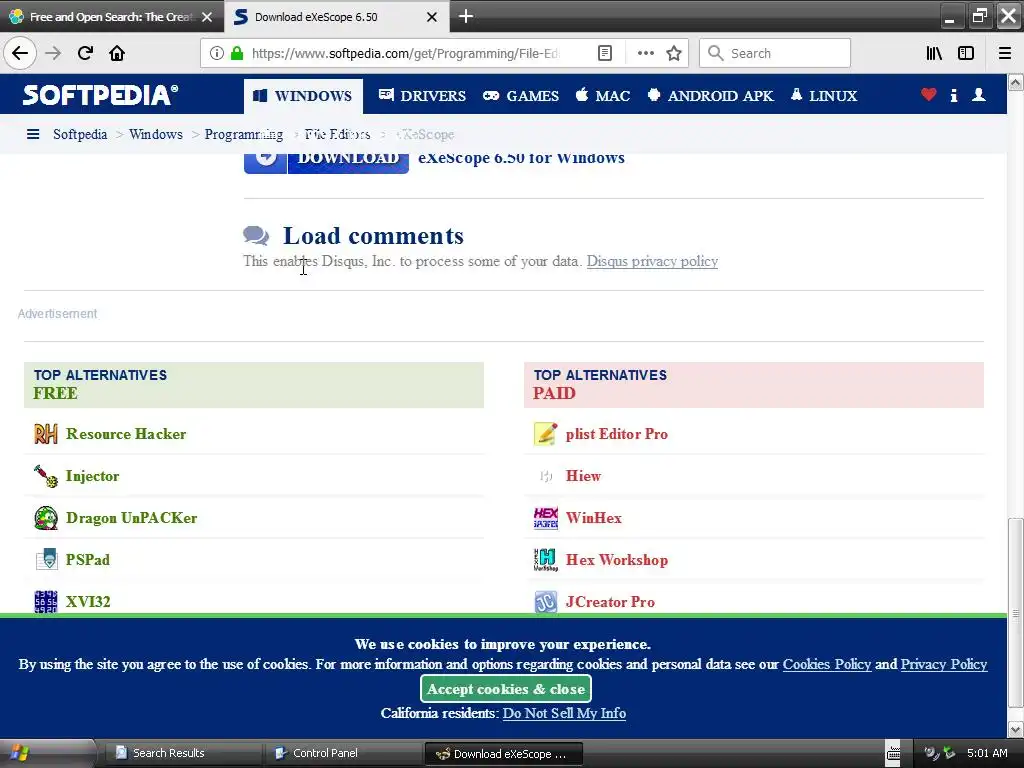Click the Injector syringe icon

pyautogui.click(x=46, y=476)
